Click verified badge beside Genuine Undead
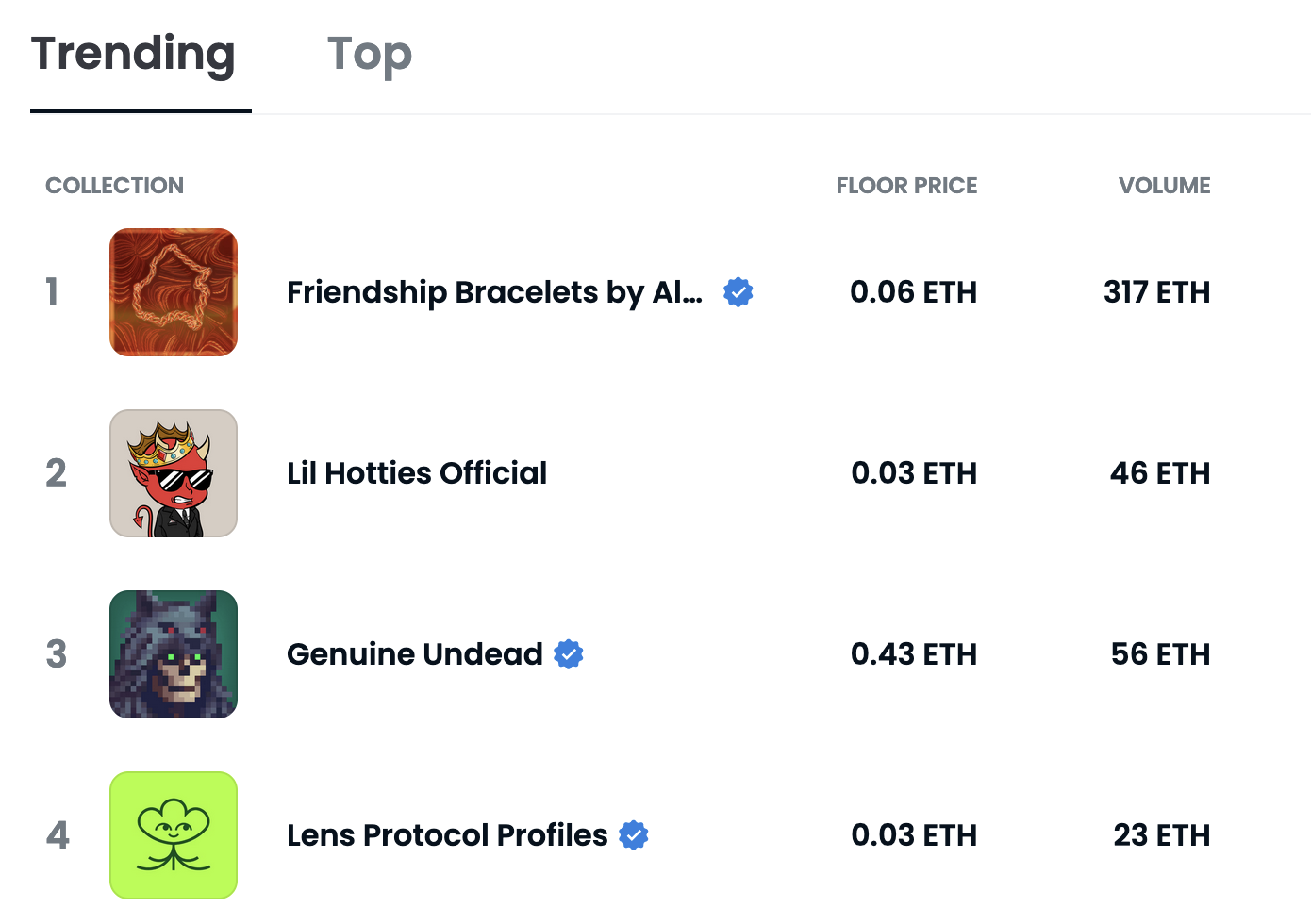 pos(569,654)
